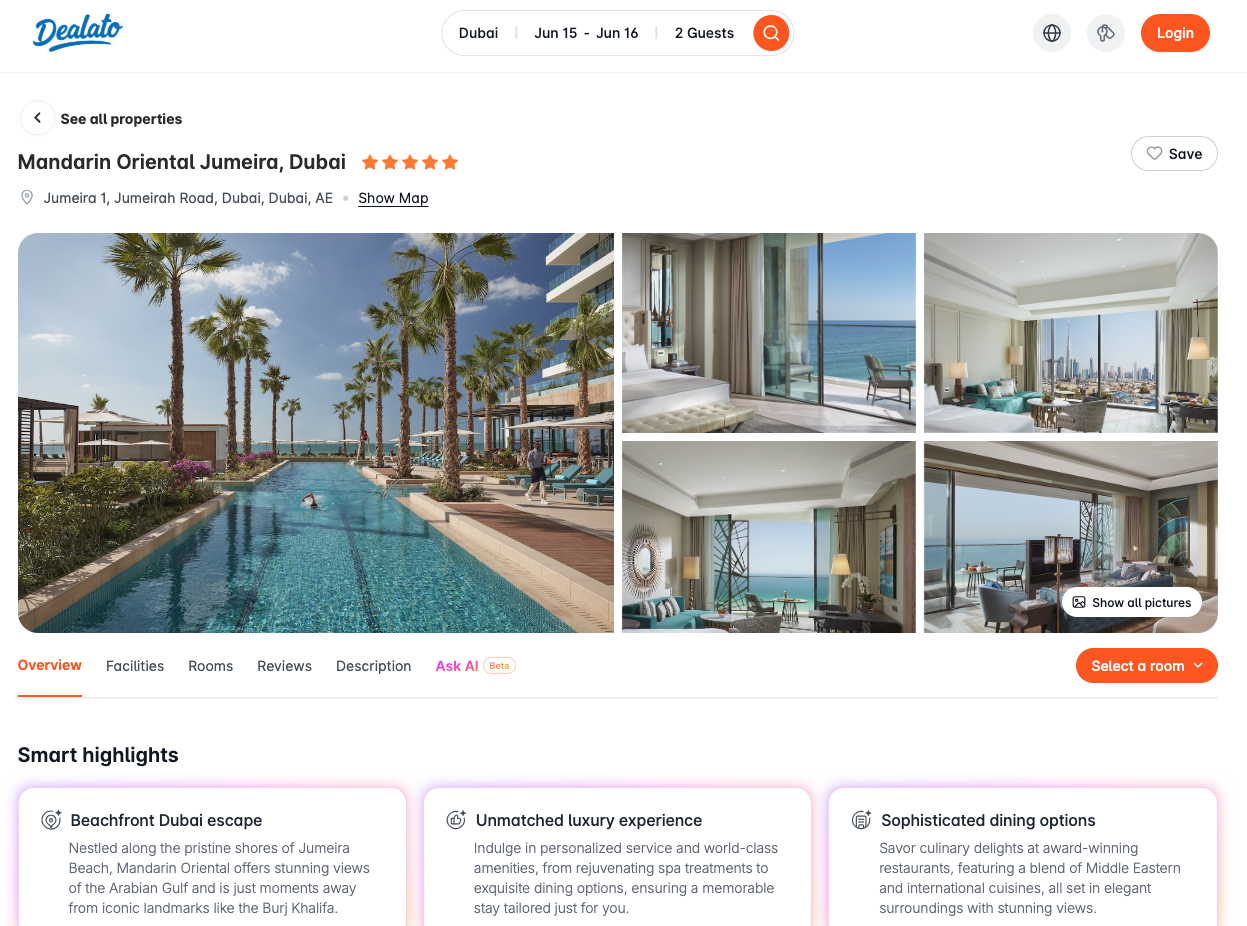Click the Beachfront Dubai escape highlight icon
Screen dimensions: 1247x926
51,820
